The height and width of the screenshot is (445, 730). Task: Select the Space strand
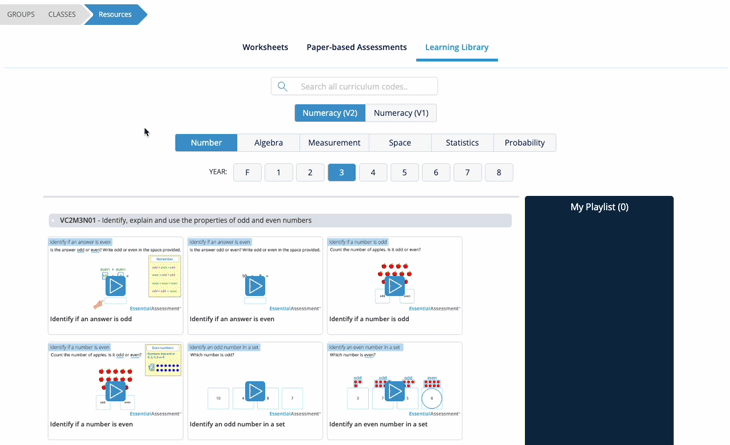pos(400,143)
